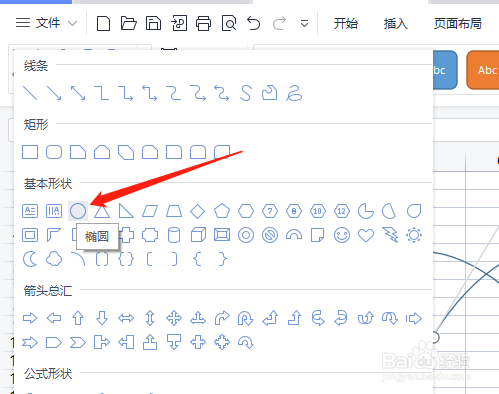Screen dimensions: 499x394
Task: Select the sun shape
Action: coord(414,235)
